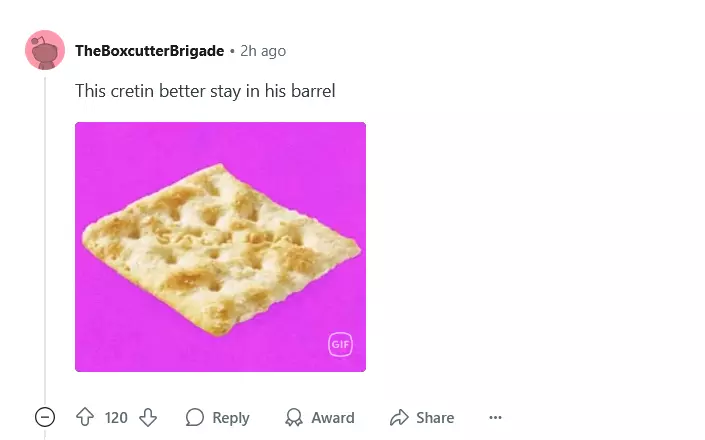Click the GIF badge on the image
The image size is (705, 440).
[x=340, y=344]
